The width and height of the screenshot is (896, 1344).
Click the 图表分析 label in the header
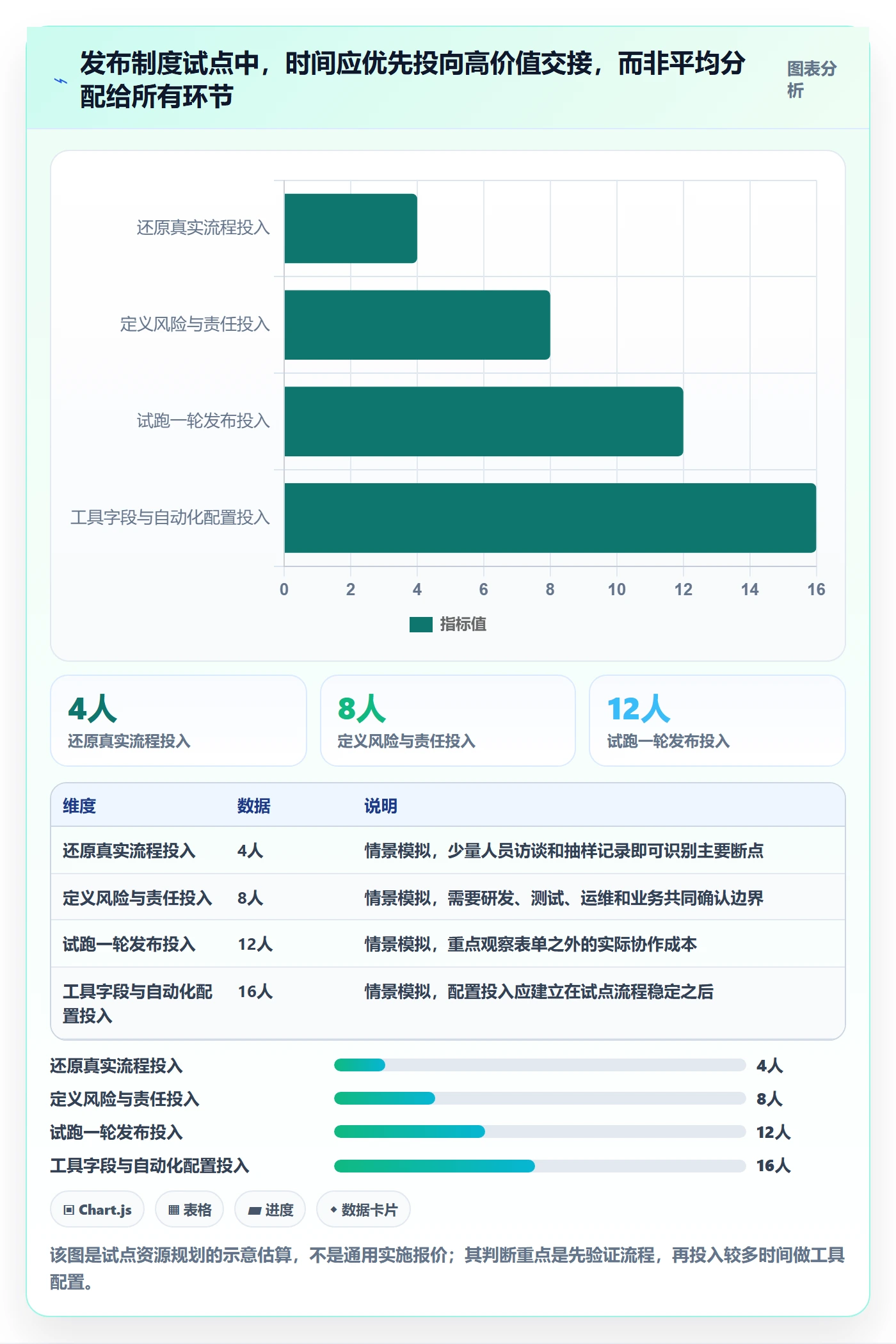click(x=812, y=80)
